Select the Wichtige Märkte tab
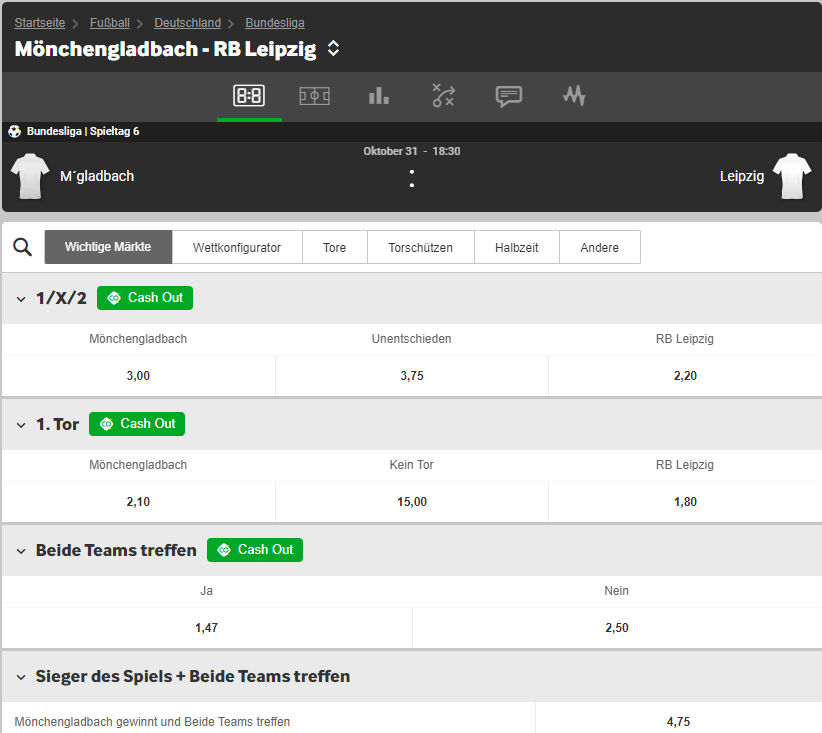The height and width of the screenshot is (733, 822). click(x=108, y=247)
